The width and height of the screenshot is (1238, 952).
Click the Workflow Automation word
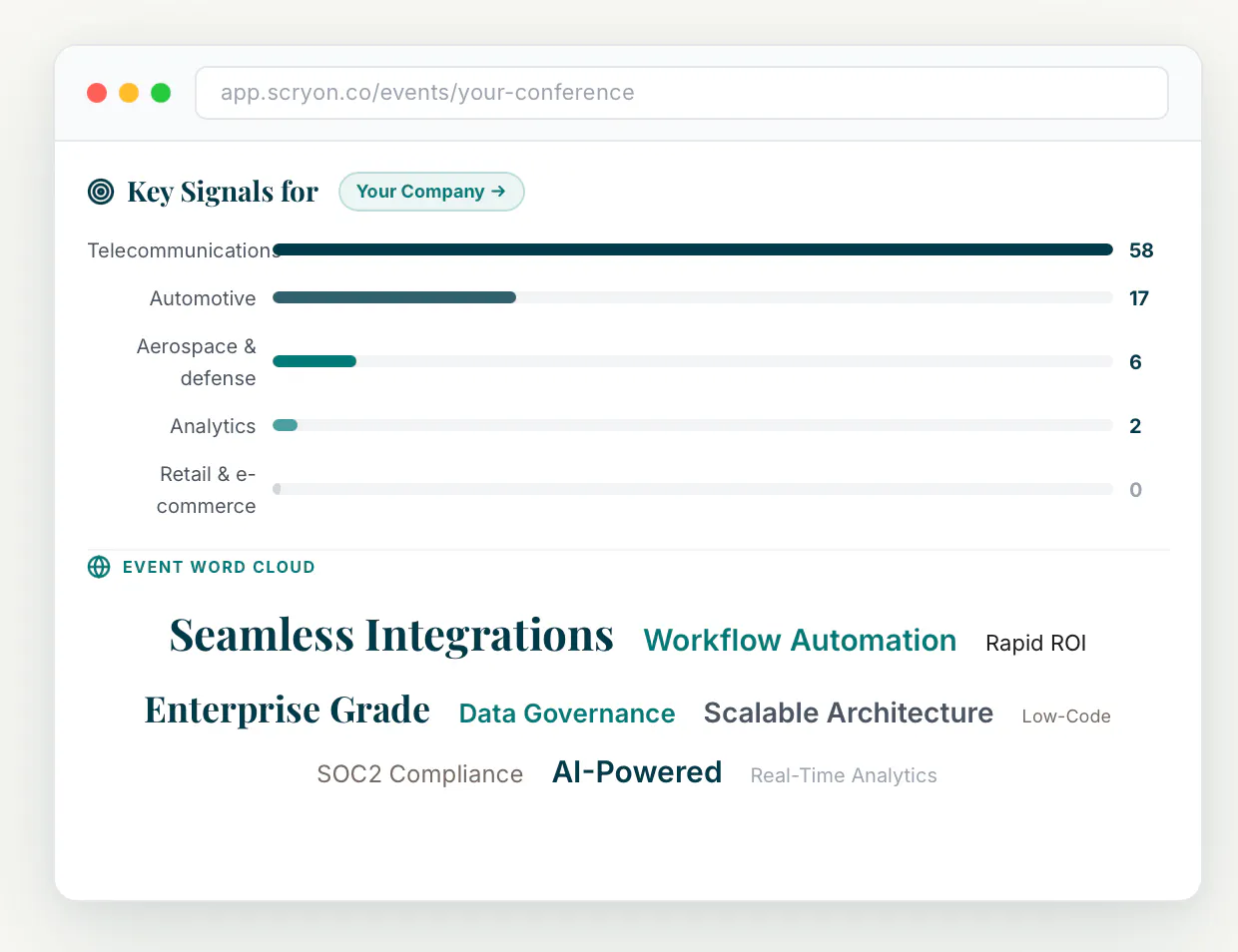tap(800, 641)
